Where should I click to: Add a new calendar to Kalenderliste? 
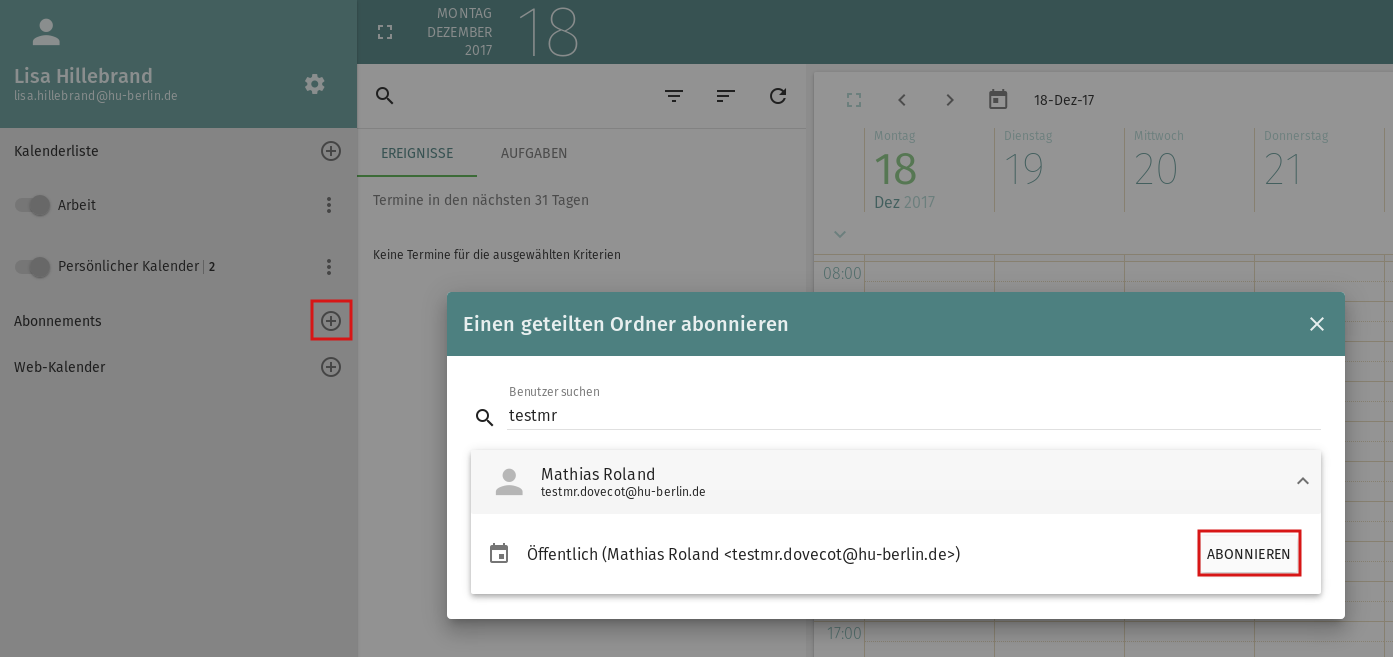tap(331, 151)
